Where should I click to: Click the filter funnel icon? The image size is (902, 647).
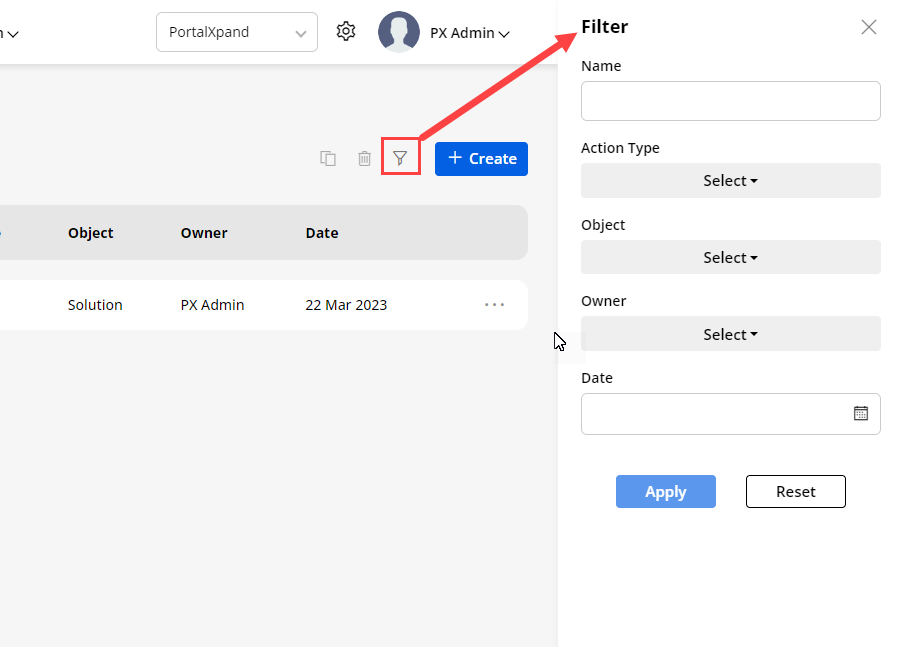400,158
